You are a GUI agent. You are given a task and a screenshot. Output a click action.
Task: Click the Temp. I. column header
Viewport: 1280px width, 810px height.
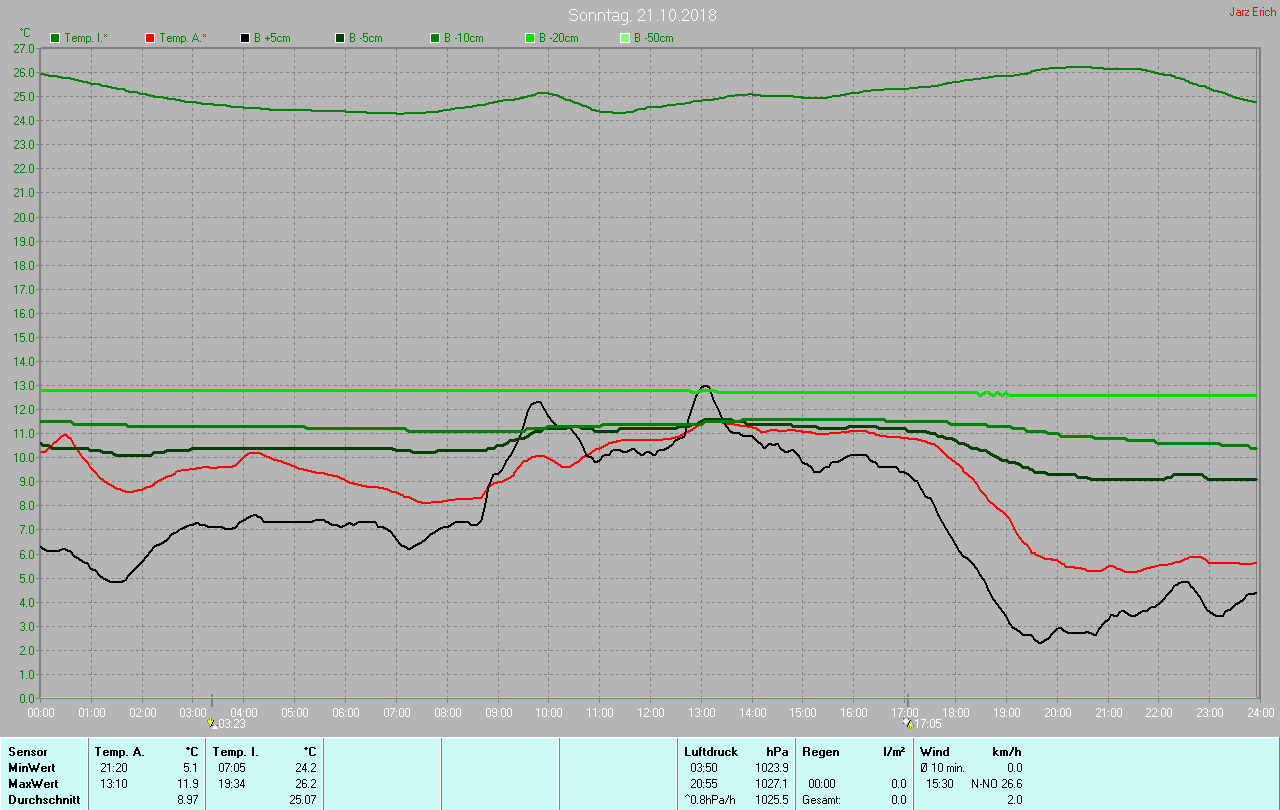pos(235,751)
